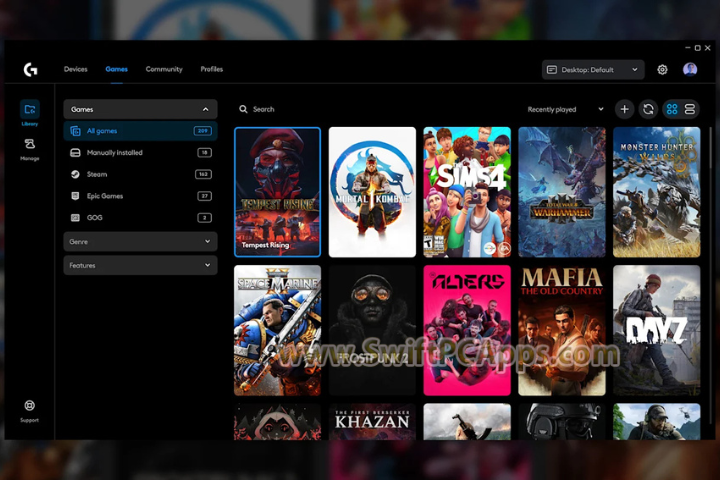Click the Epic Games 27 count badge

click(x=205, y=196)
